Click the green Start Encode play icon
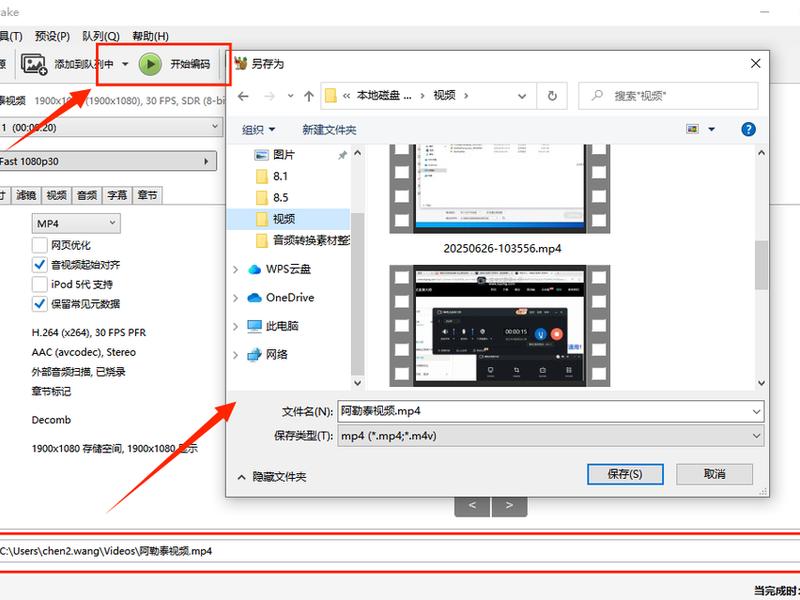Image resolution: width=800 pixels, height=600 pixels. point(151,64)
